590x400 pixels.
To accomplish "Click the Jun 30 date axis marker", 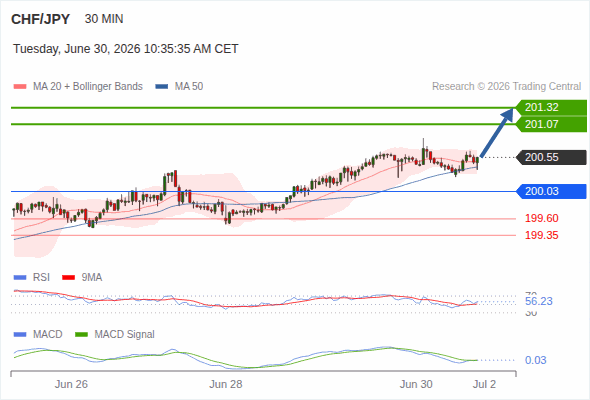I will click(416, 384).
